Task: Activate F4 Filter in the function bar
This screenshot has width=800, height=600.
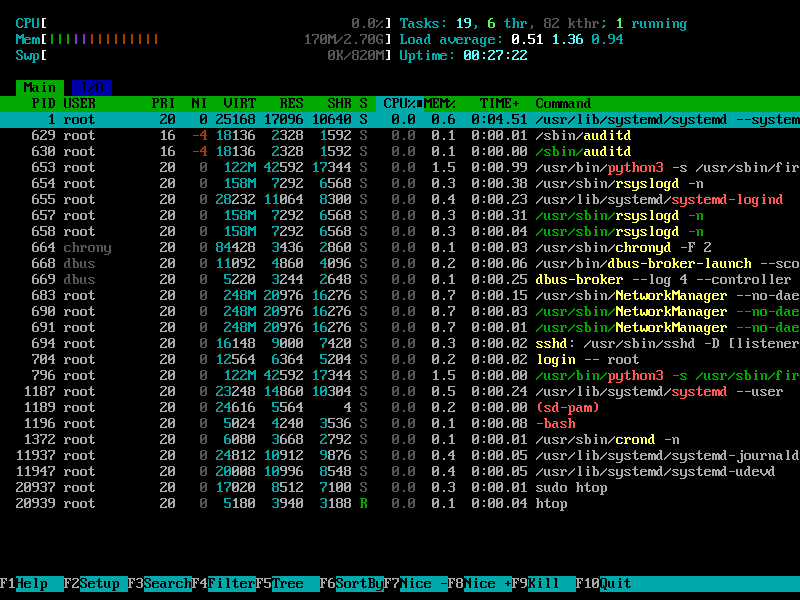Action: [223, 584]
